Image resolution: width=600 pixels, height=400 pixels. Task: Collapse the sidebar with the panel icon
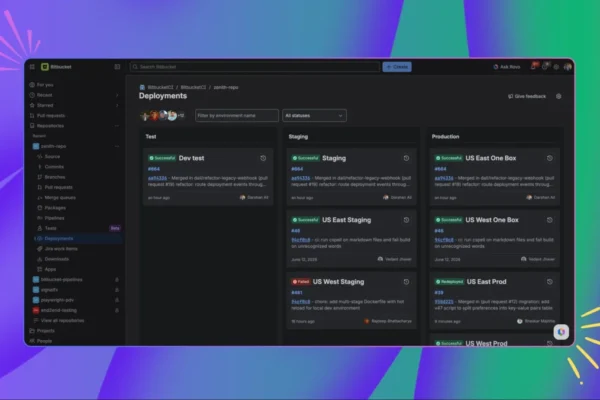(x=117, y=67)
